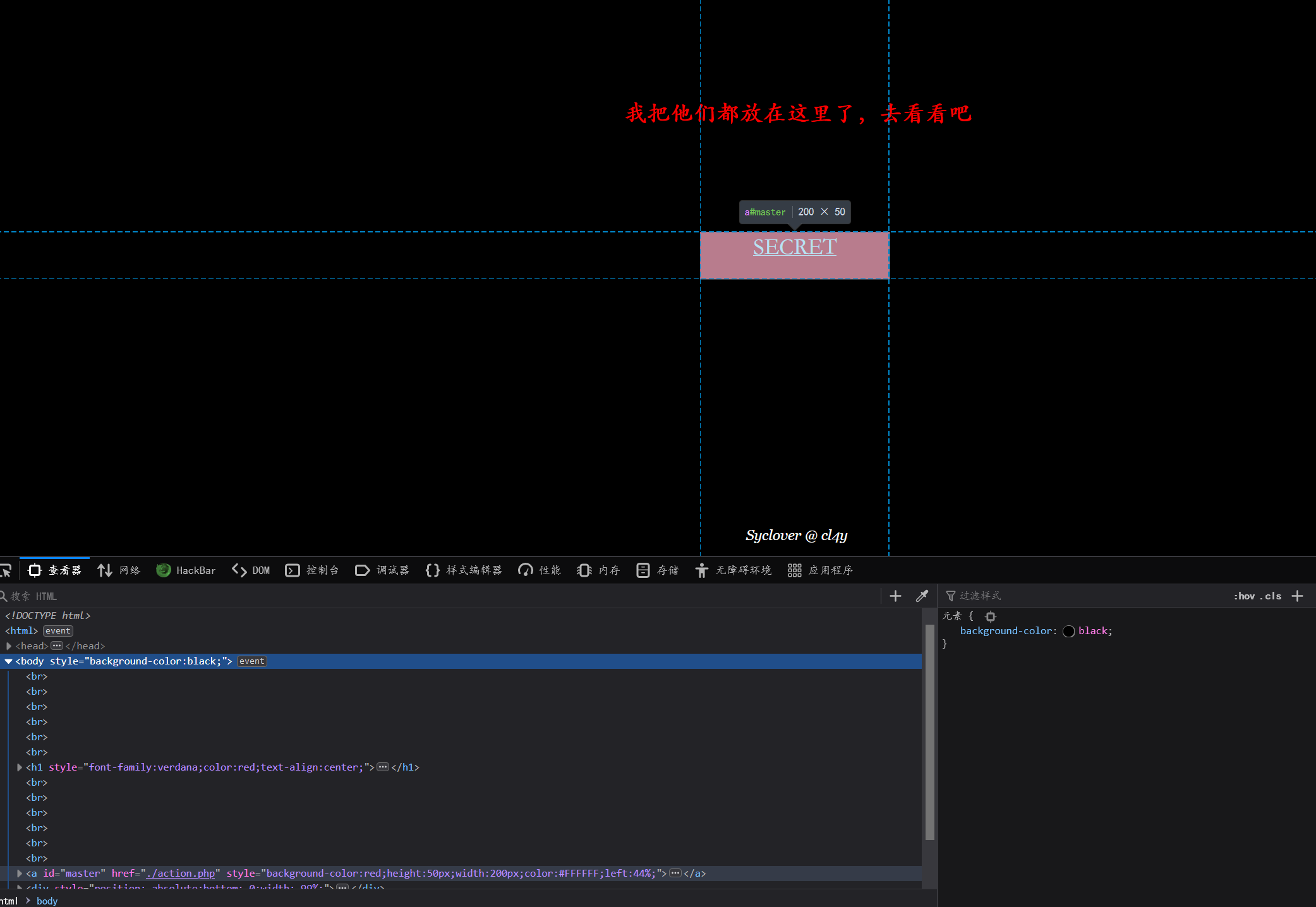Select the html node in markup tree
The height and width of the screenshot is (907, 1316).
21,631
